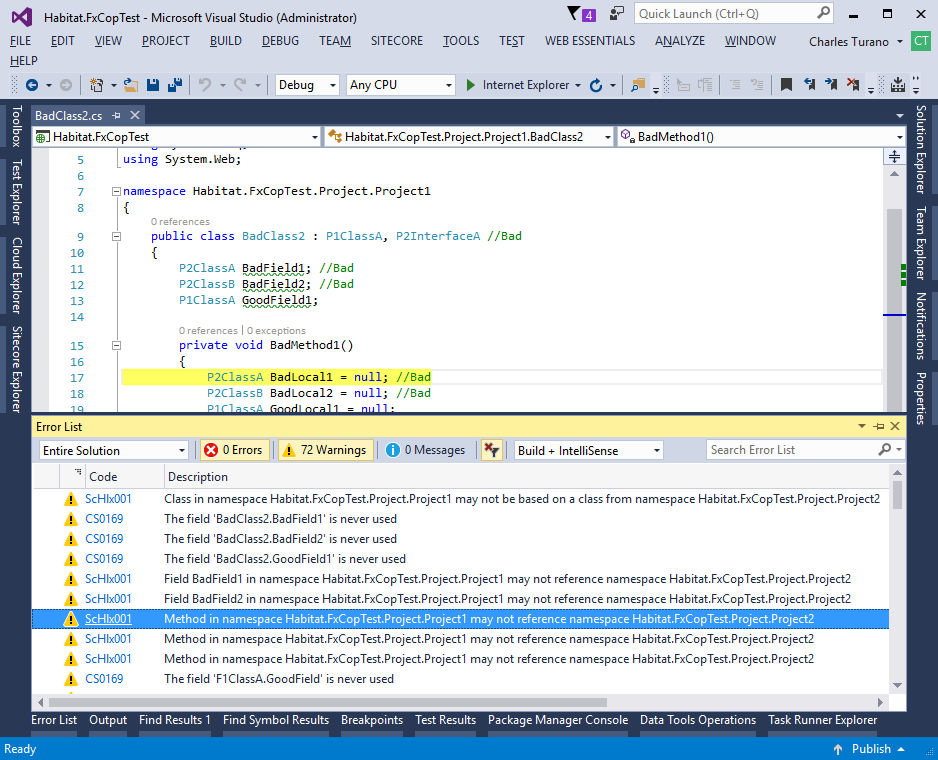The image size is (938, 760).
Task: Click the Undo arrow icon
Action: (x=205, y=86)
